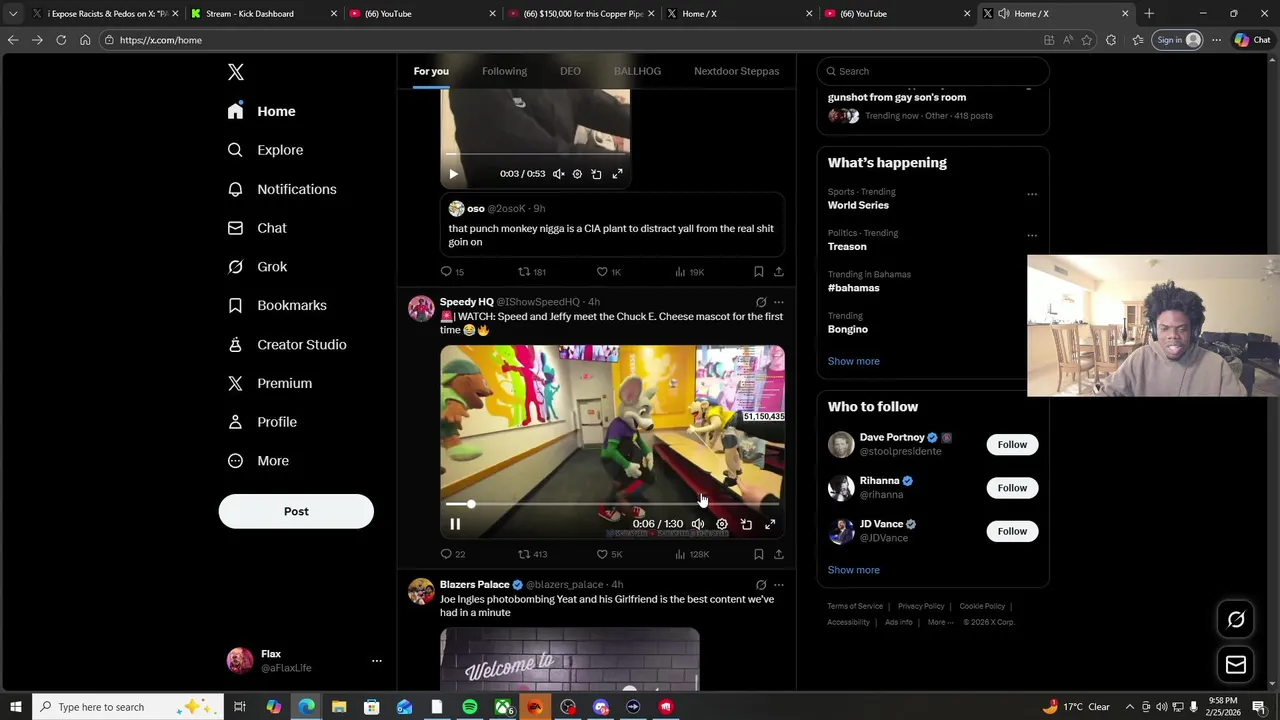Show more trends under What's happening
This screenshot has width=1280, height=720.
point(853,361)
